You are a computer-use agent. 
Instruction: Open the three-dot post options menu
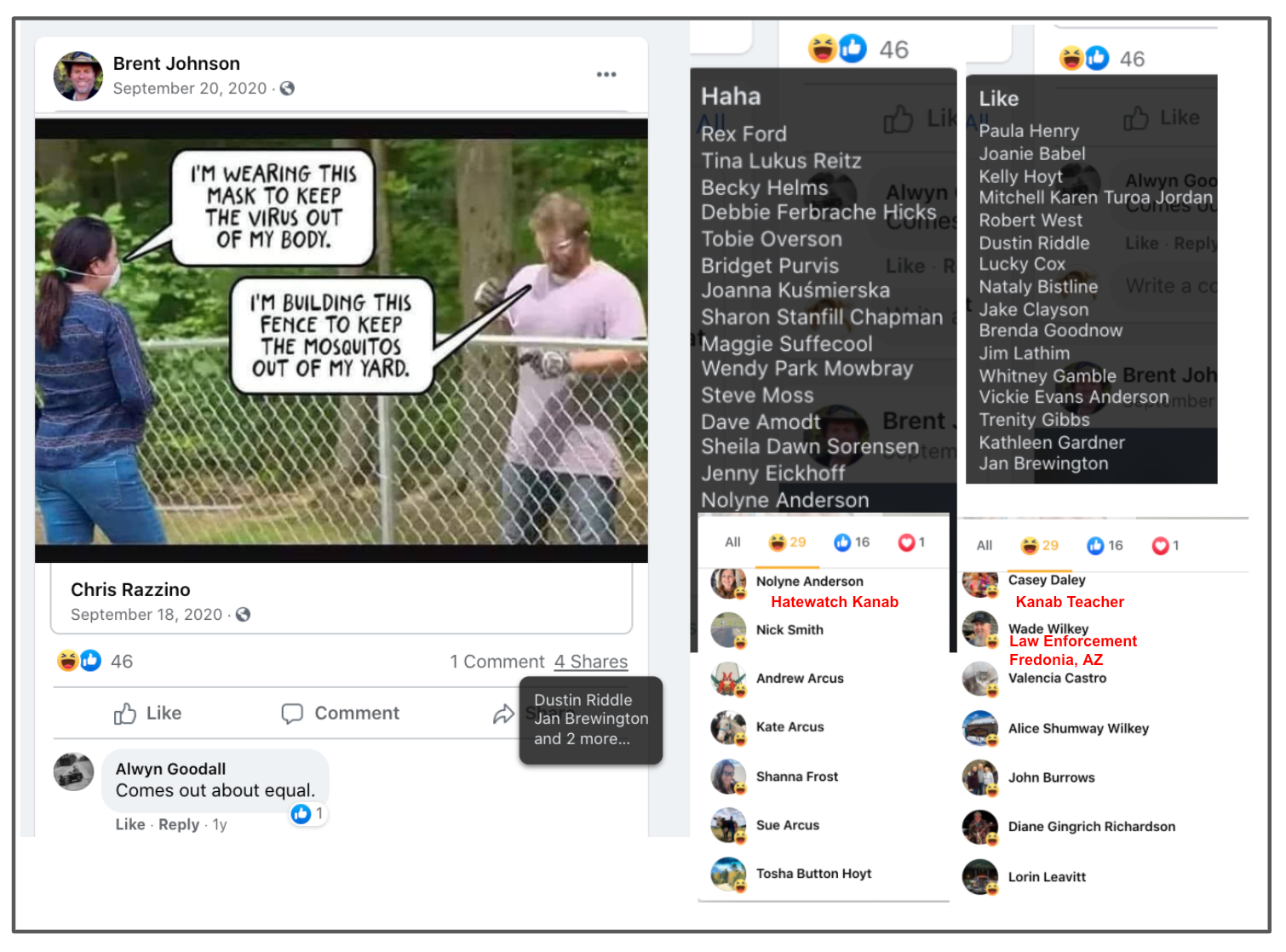pyautogui.click(x=606, y=75)
